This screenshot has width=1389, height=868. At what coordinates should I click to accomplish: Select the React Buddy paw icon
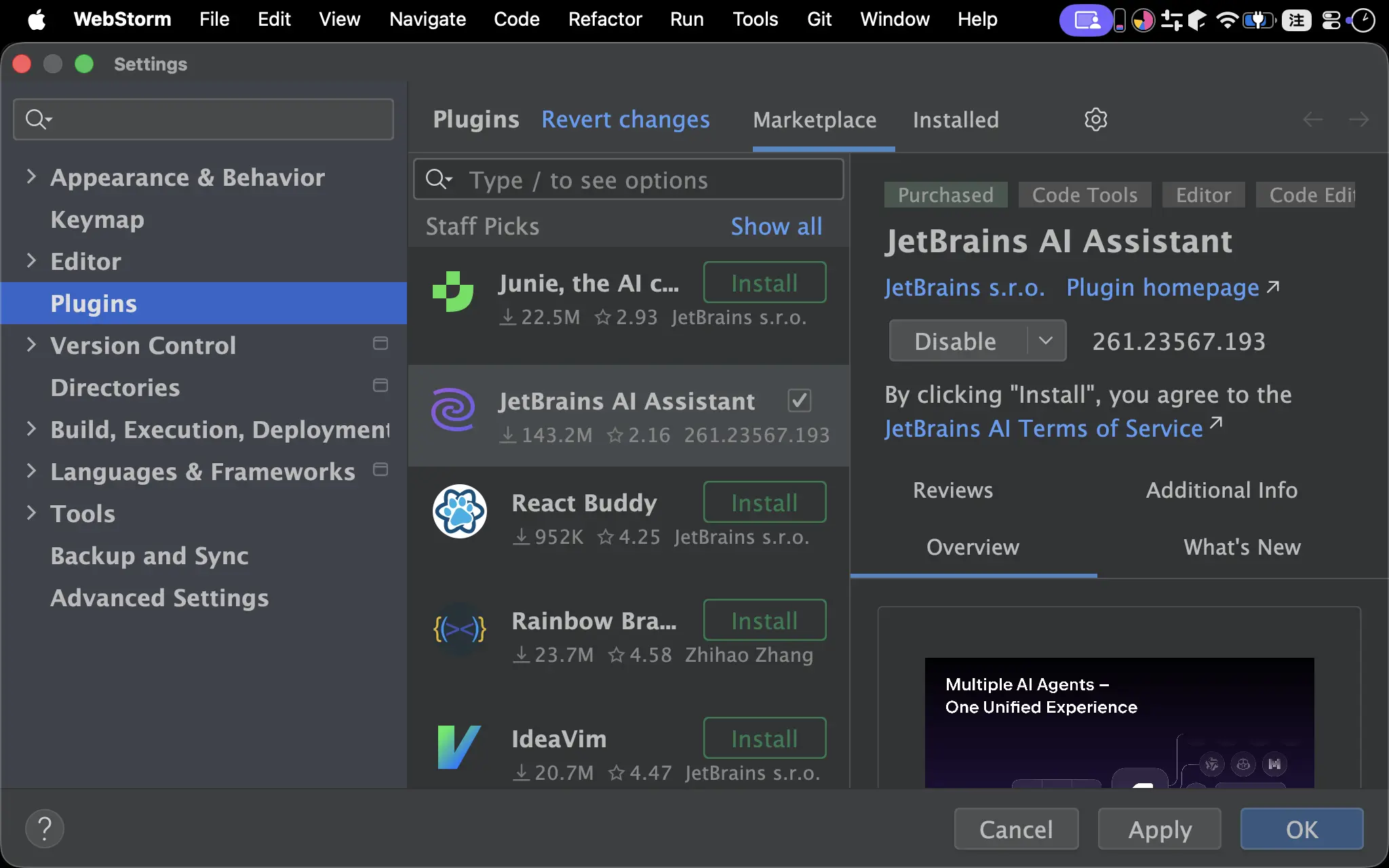[460, 511]
